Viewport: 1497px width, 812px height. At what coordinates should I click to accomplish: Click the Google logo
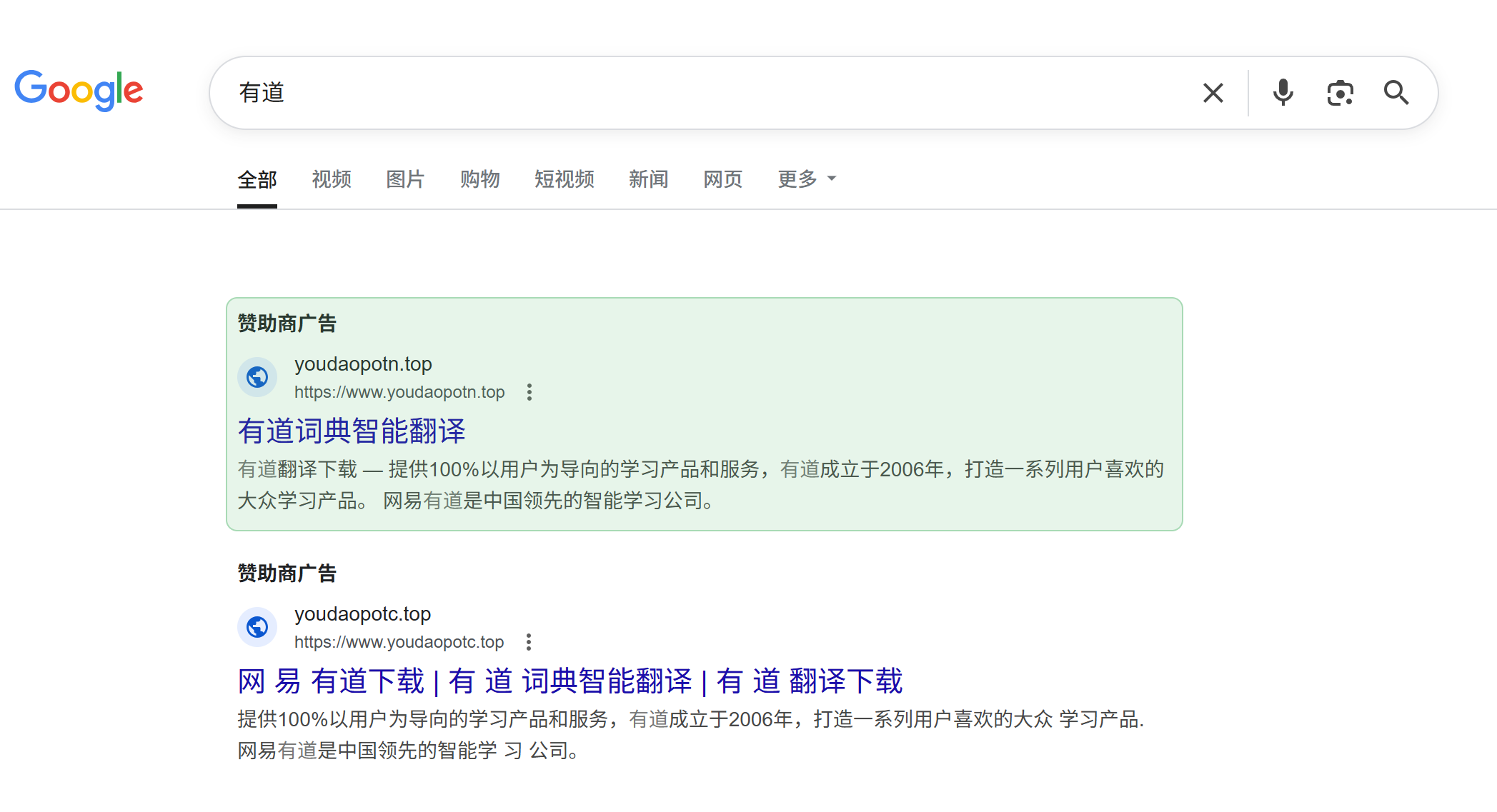point(79,91)
